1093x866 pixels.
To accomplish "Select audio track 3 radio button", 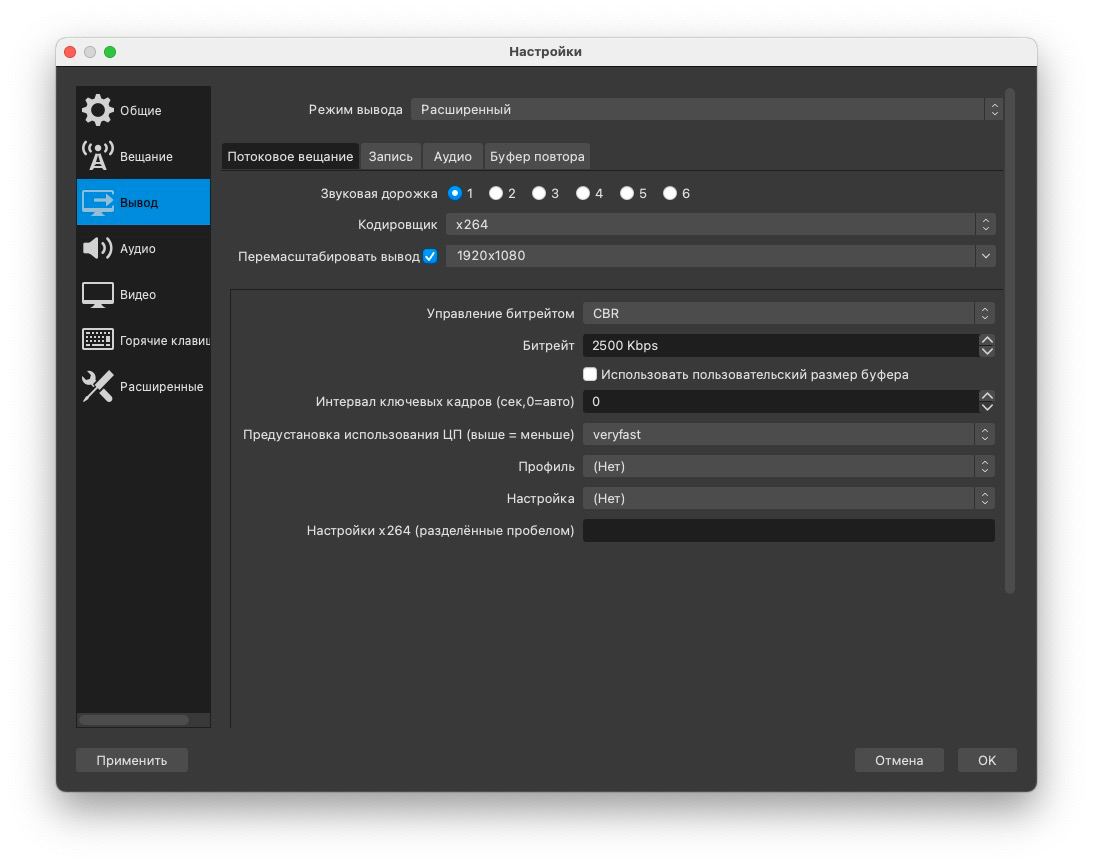I will (x=539, y=193).
